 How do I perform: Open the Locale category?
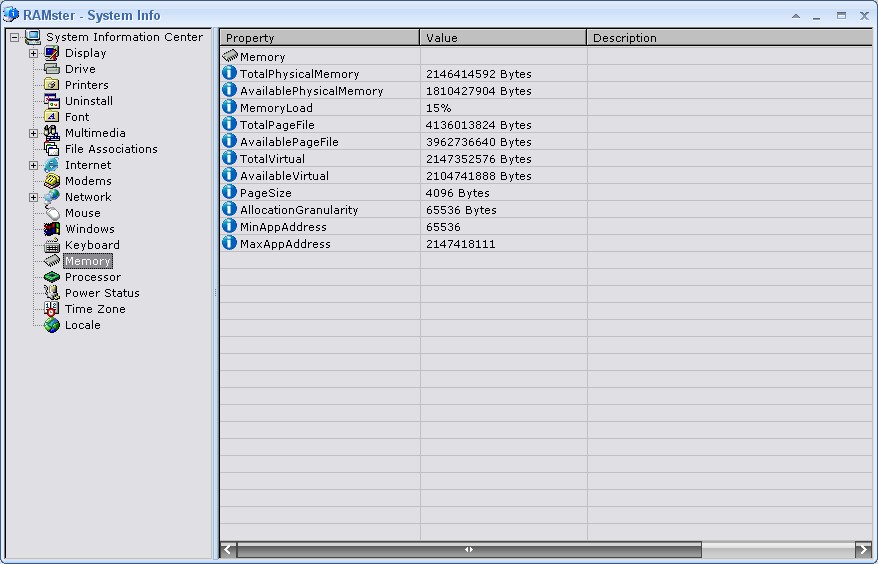(x=82, y=325)
